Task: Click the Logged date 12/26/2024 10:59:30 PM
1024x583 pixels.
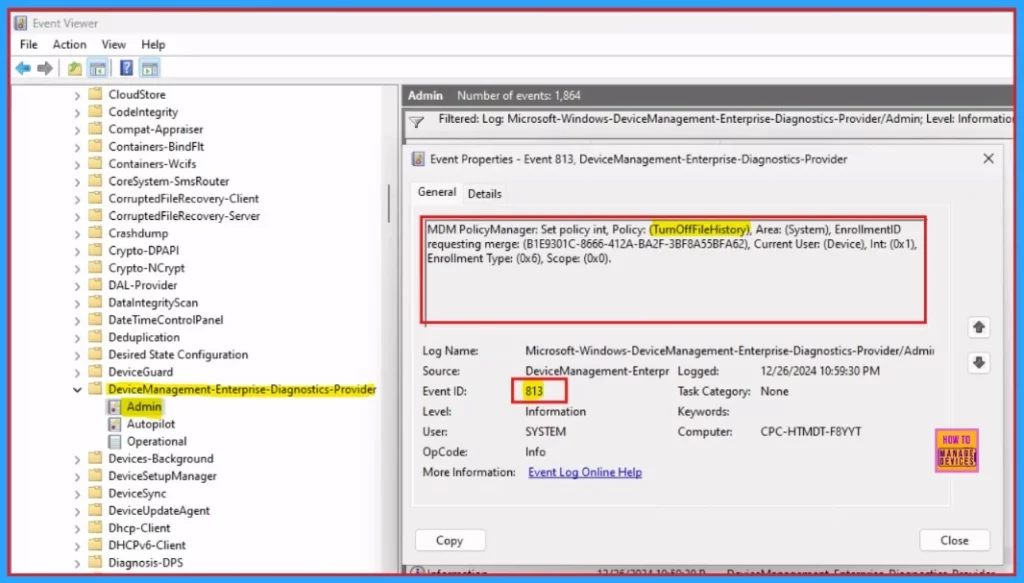Action: pos(820,371)
